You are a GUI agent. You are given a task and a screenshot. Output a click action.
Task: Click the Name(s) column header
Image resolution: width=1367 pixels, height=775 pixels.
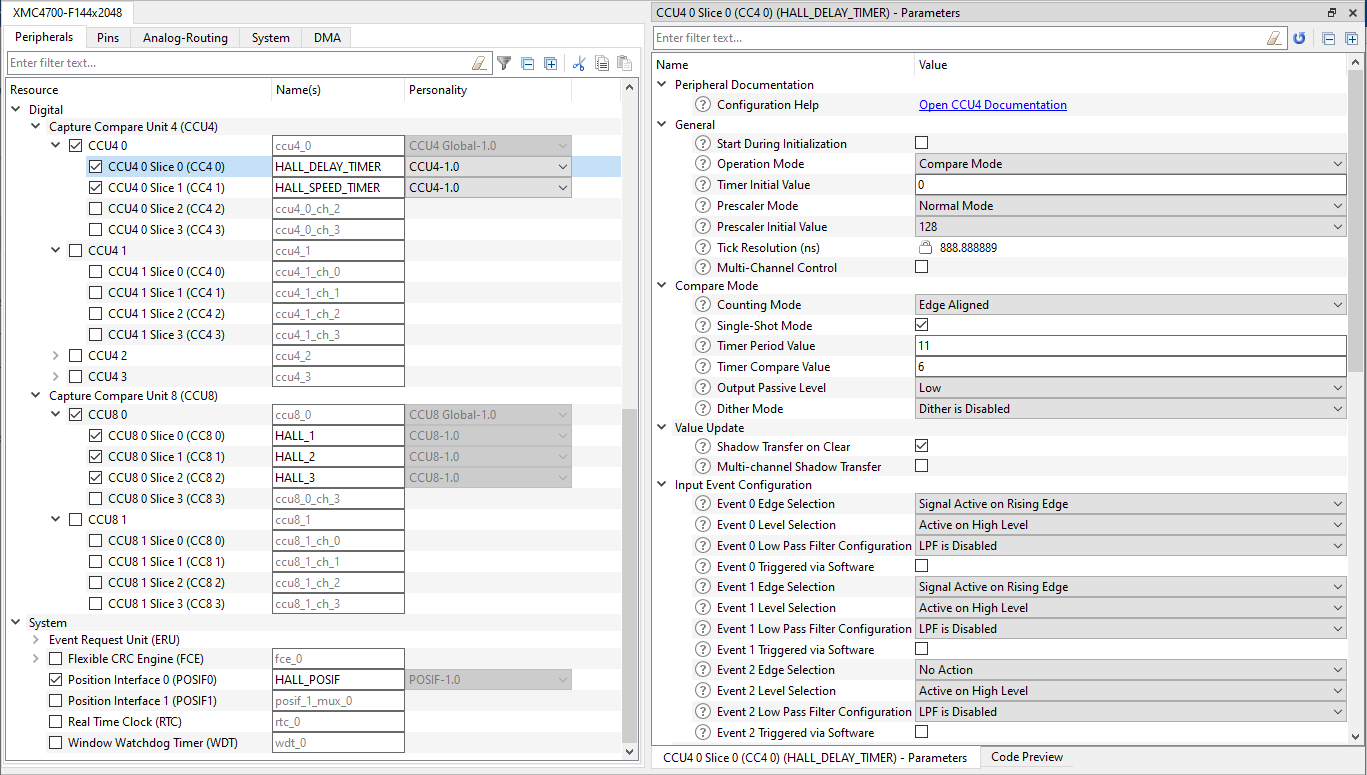(338, 90)
